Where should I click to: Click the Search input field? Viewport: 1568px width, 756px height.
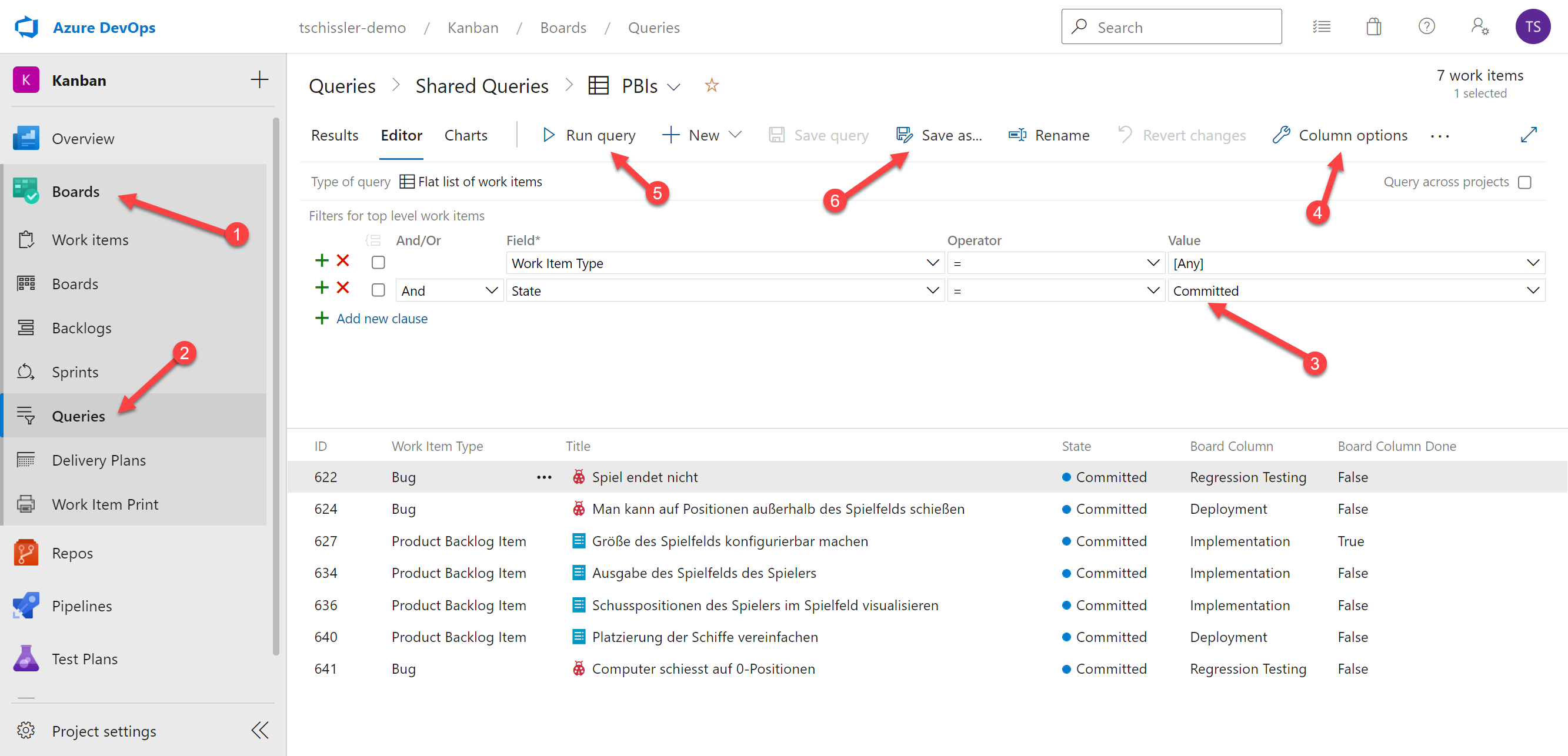click(1171, 27)
